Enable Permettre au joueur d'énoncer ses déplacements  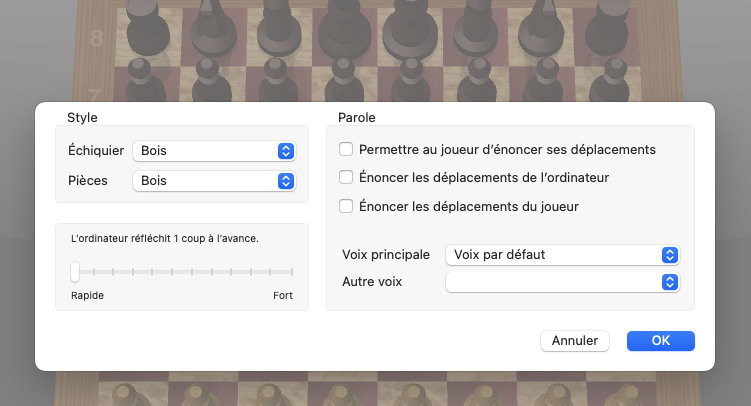pos(346,149)
